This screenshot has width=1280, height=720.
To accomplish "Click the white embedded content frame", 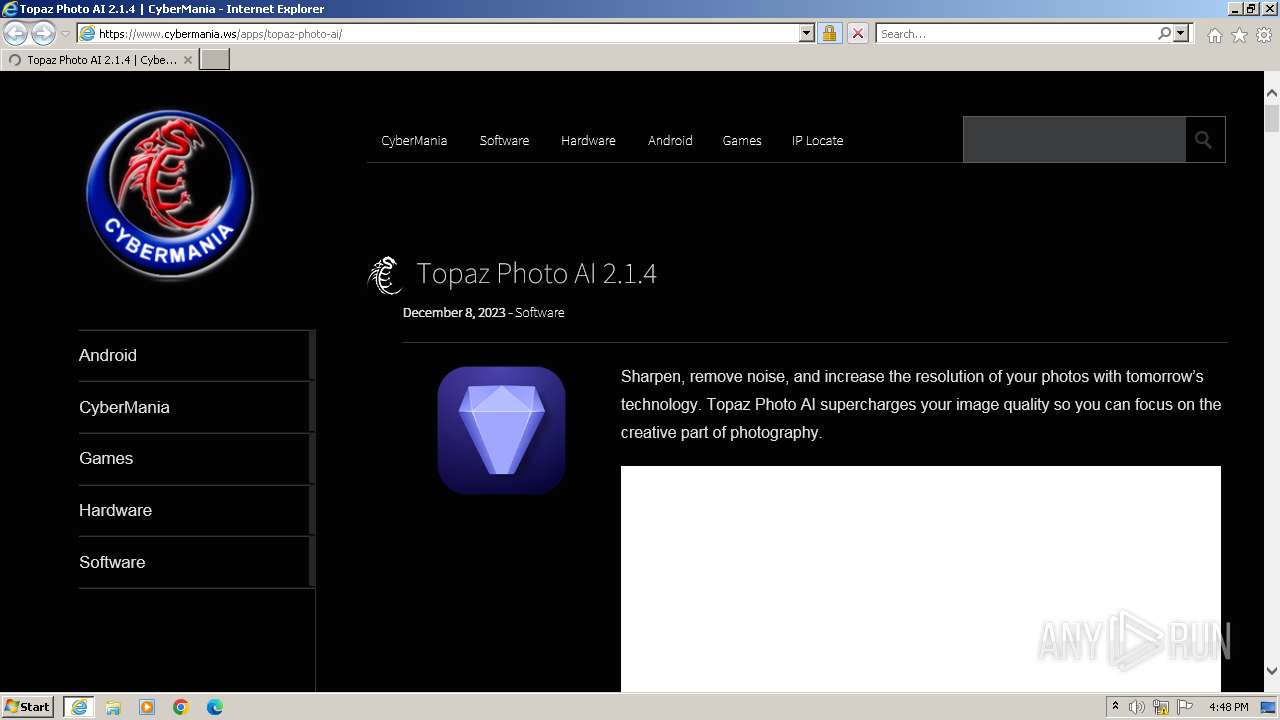I will pyautogui.click(x=920, y=578).
